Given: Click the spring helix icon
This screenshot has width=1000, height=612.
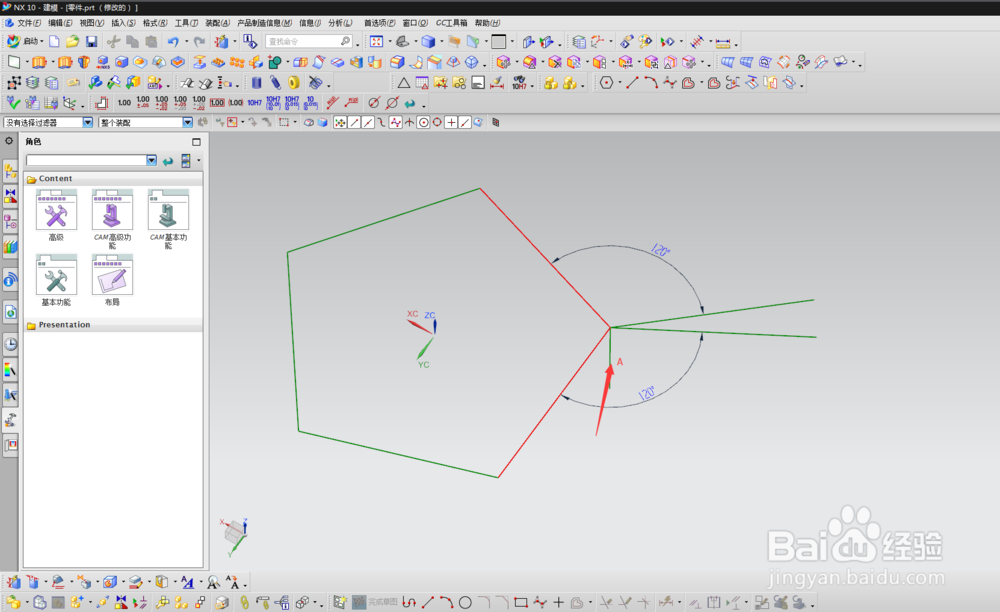Looking at the screenshot, I should pyautogui.click(x=275, y=83).
